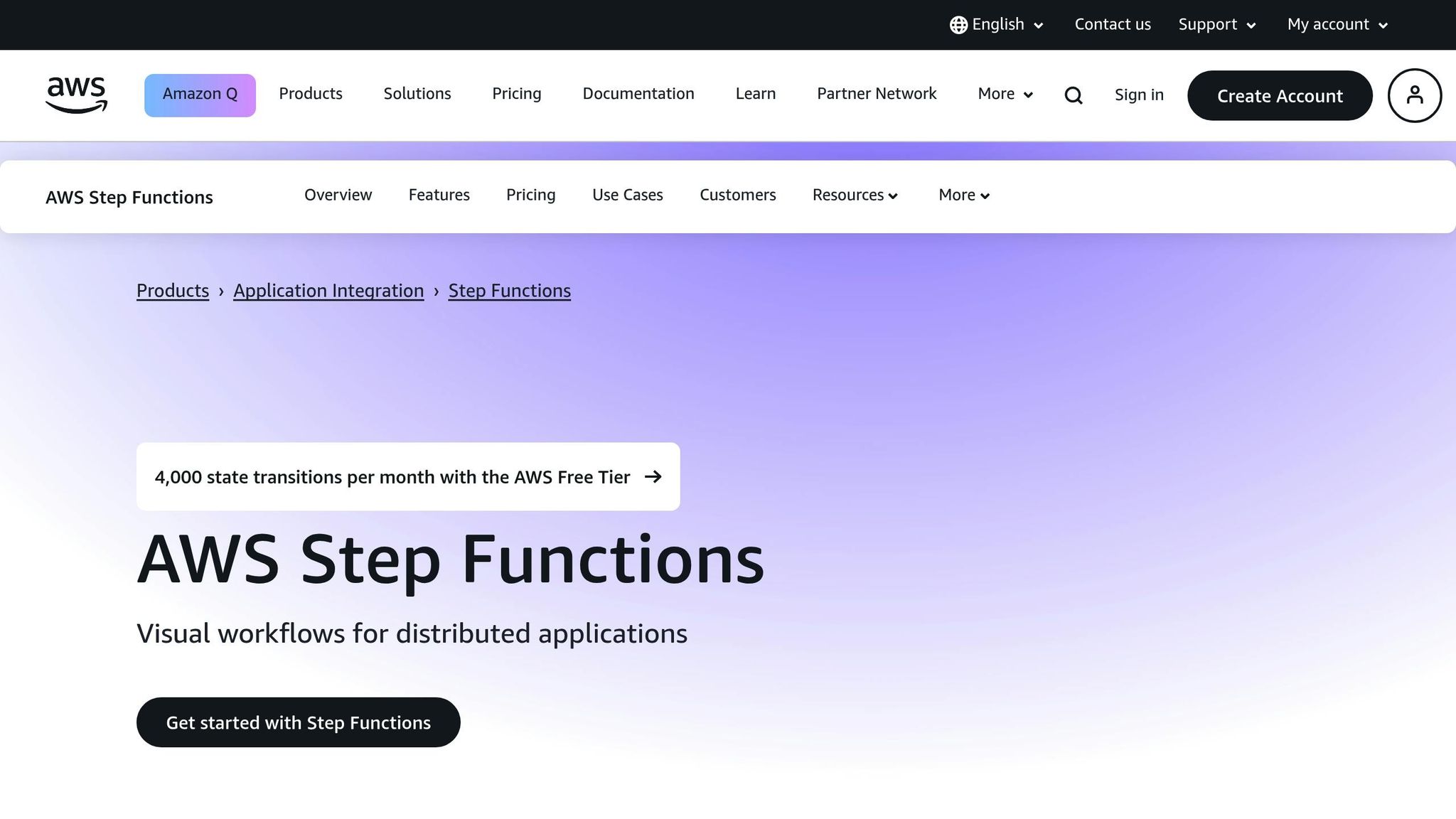The image size is (1456, 819).
Task: Click Contact us link
Action: [x=1113, y=25]
